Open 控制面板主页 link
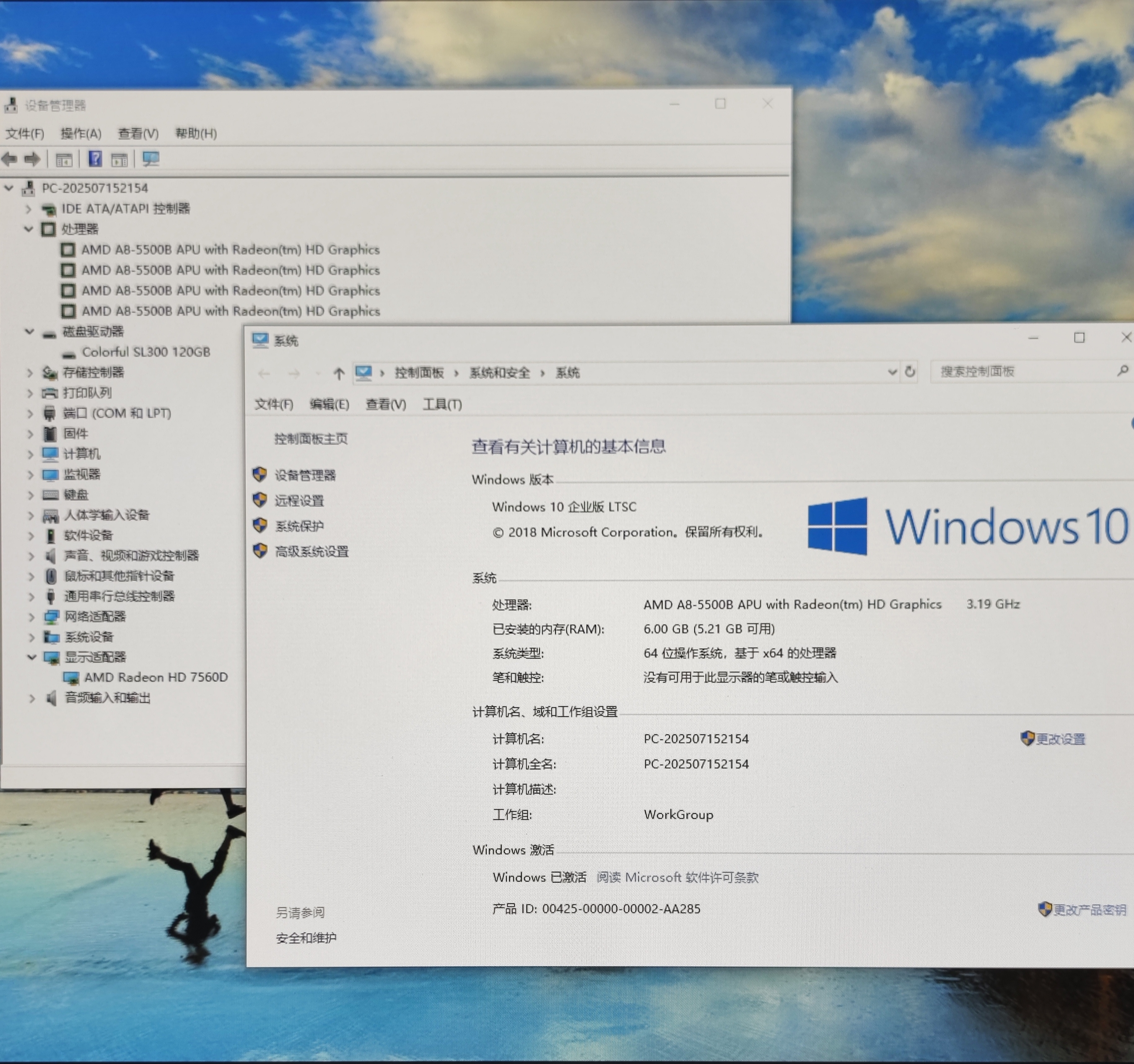This screenshot has height=1064, width=1134. [311, 439]
